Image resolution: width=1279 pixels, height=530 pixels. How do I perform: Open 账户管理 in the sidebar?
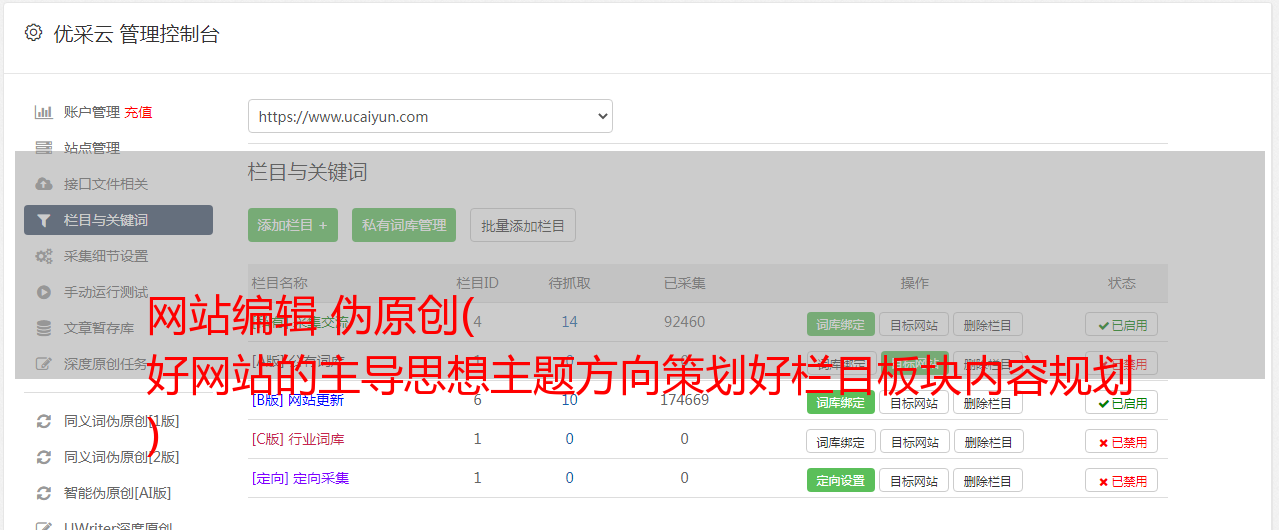pyautogui.click(x=92, y=112)
